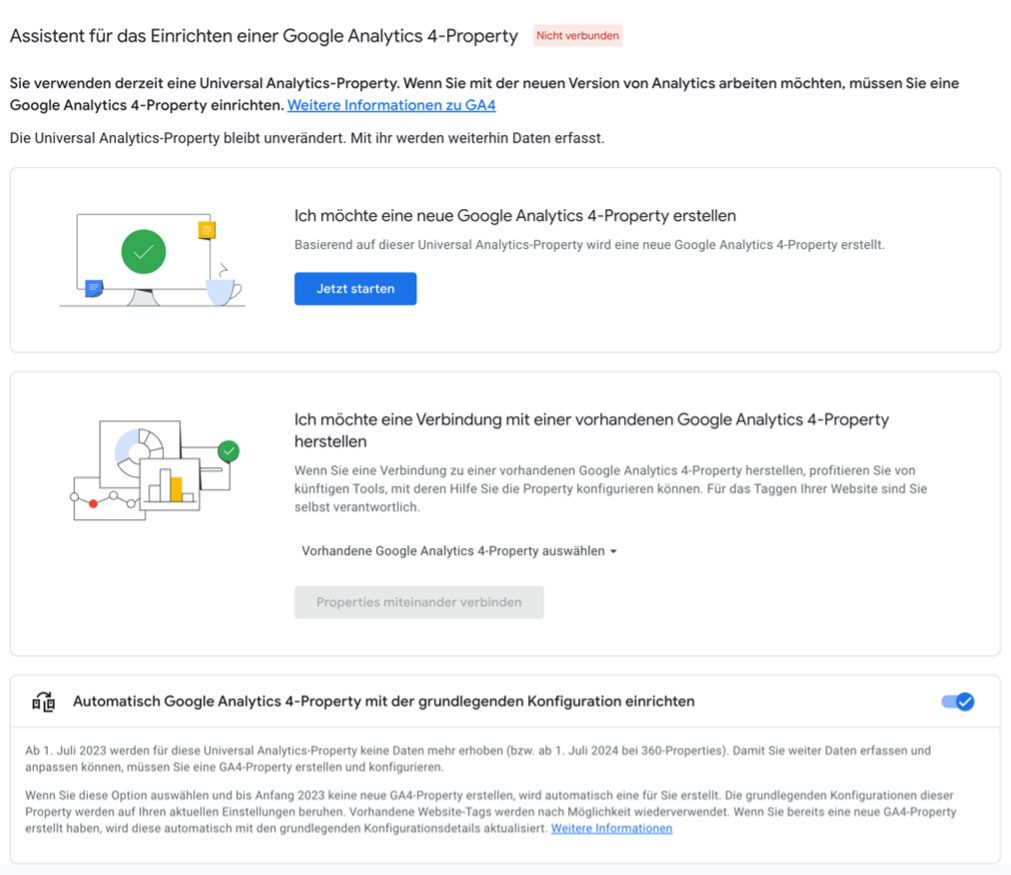Image resolution: width=1011 pixels, height=875 pixels.
Task: Click paragraph starting Ab 1. Juli 2023
Action: (478, 759)
